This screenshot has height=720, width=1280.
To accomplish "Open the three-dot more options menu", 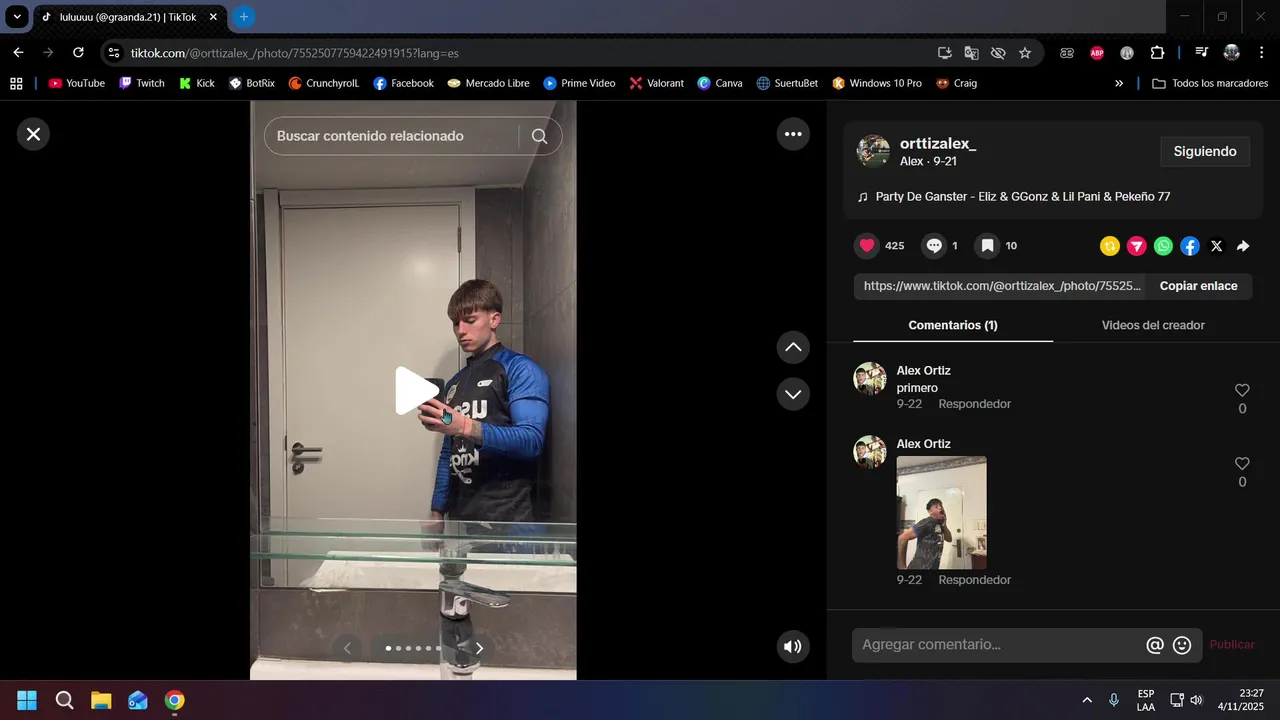I will [793, 134].
